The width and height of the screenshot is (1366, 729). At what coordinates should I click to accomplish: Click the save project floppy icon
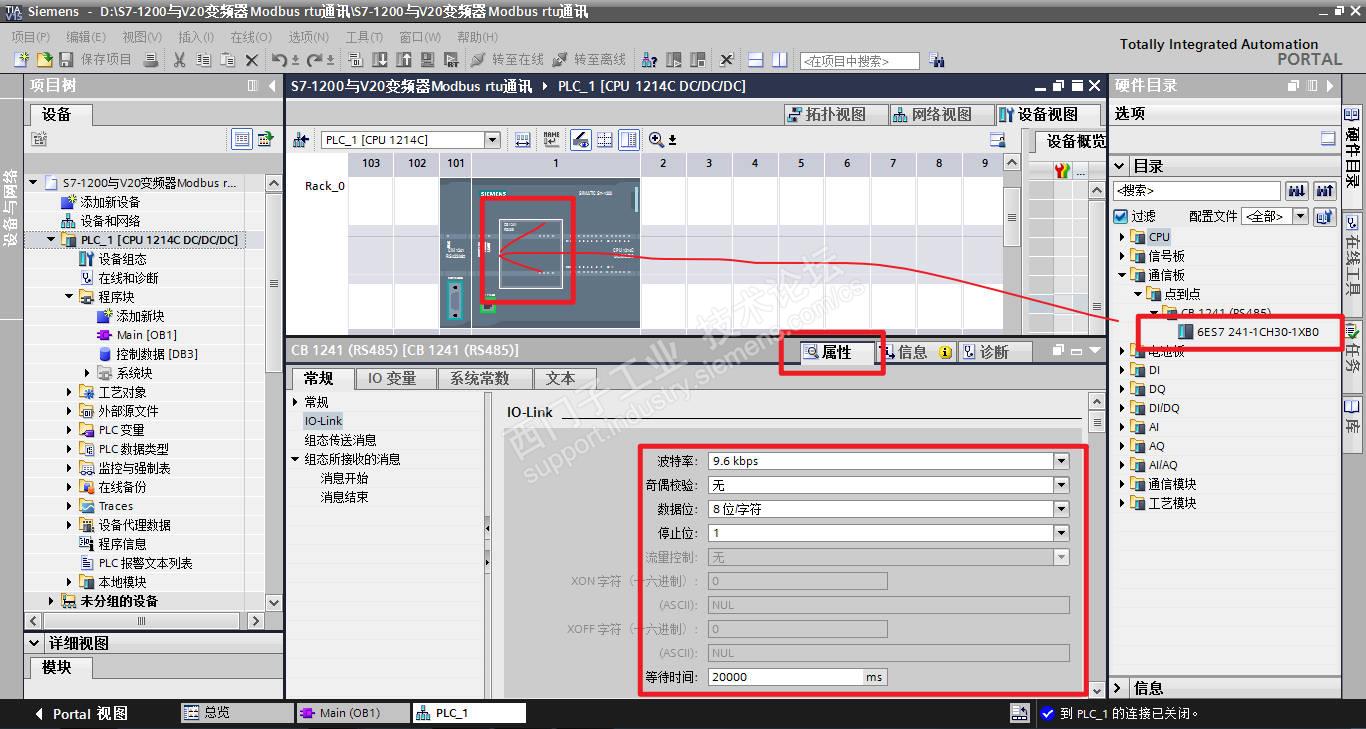point(67,60)
